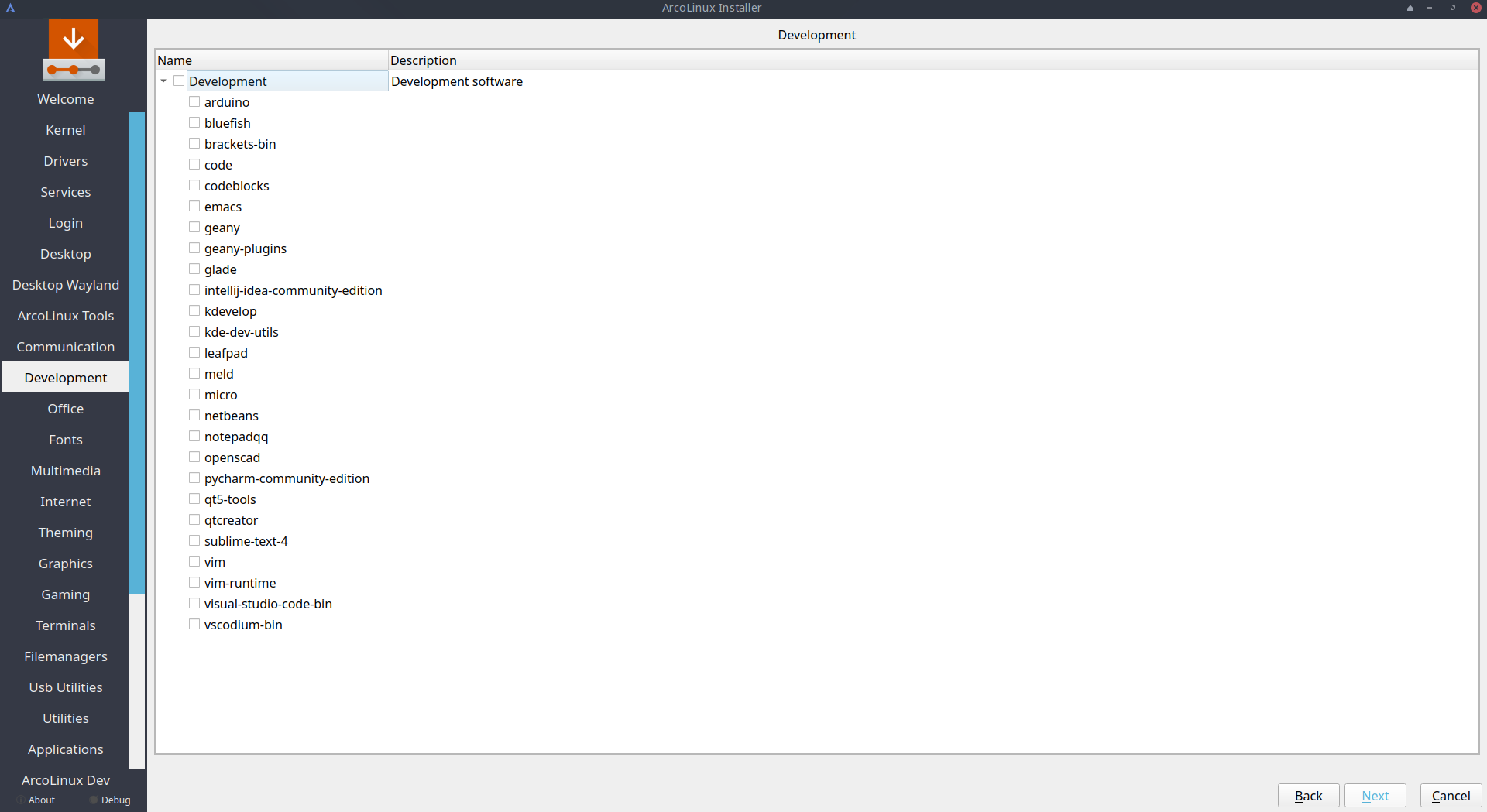Check the box beside geany-plugins

pos(194,248)
